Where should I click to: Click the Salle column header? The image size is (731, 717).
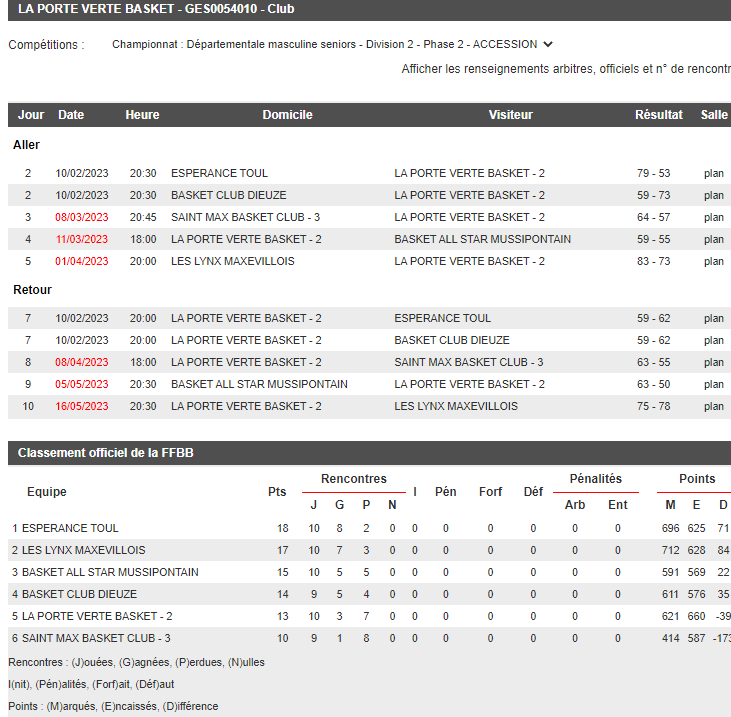point(714,115)
